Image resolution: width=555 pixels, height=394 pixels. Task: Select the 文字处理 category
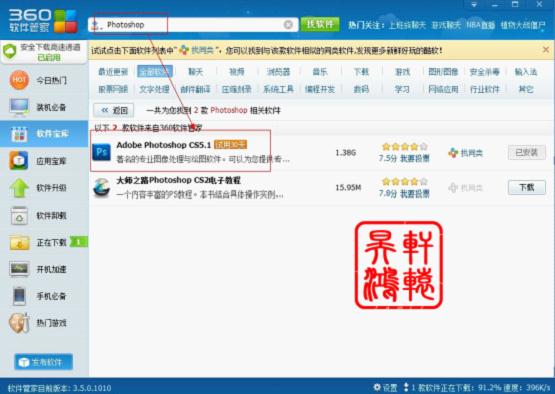154,89
